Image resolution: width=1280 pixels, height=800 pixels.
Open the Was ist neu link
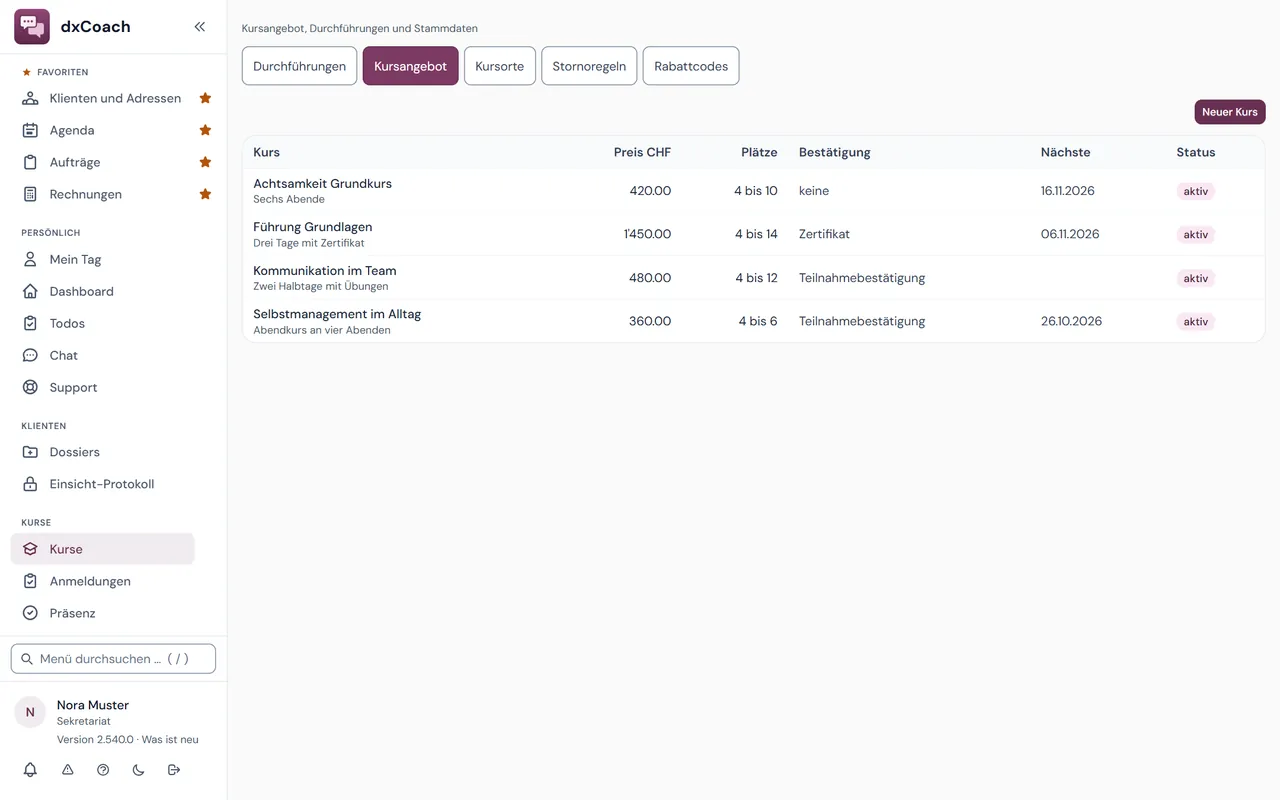click(170, 740)
